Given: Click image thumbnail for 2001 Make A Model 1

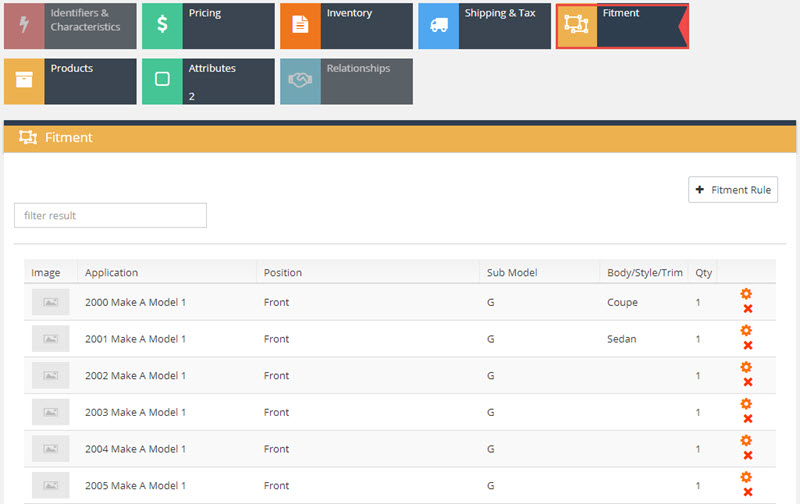Looking at the screenshot, I should coord(51,339).
